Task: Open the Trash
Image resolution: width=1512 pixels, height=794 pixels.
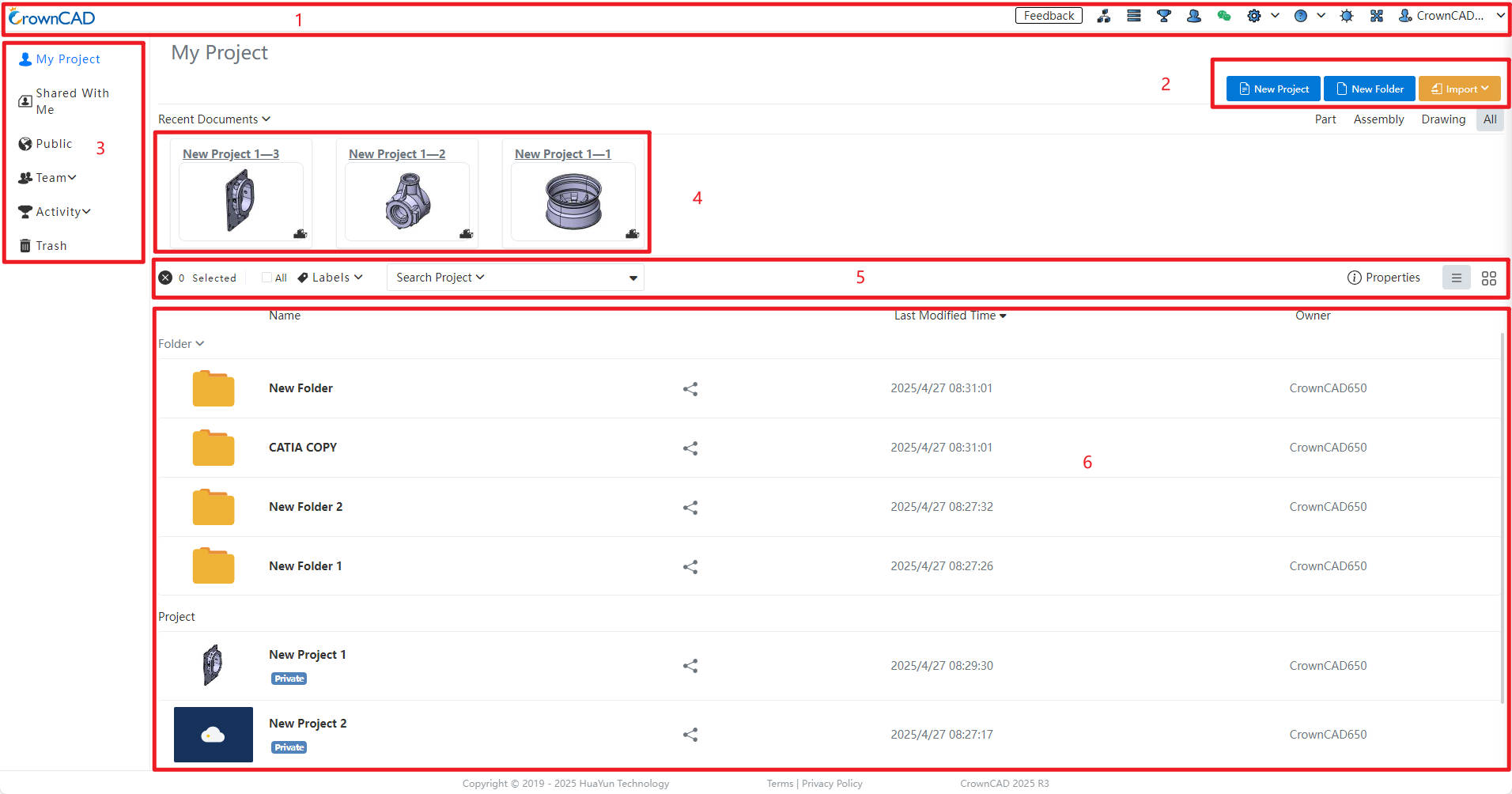Action: tap(43, 246)
